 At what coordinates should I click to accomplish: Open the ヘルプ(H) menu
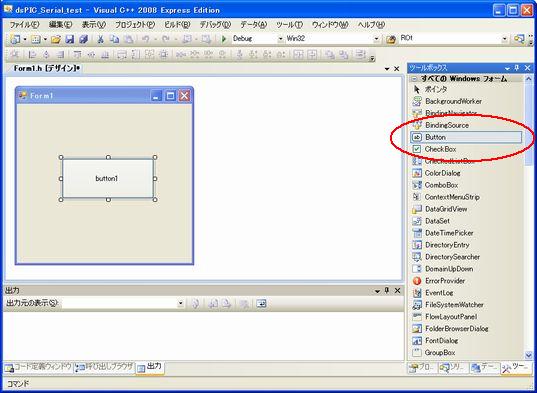[371, 25]
